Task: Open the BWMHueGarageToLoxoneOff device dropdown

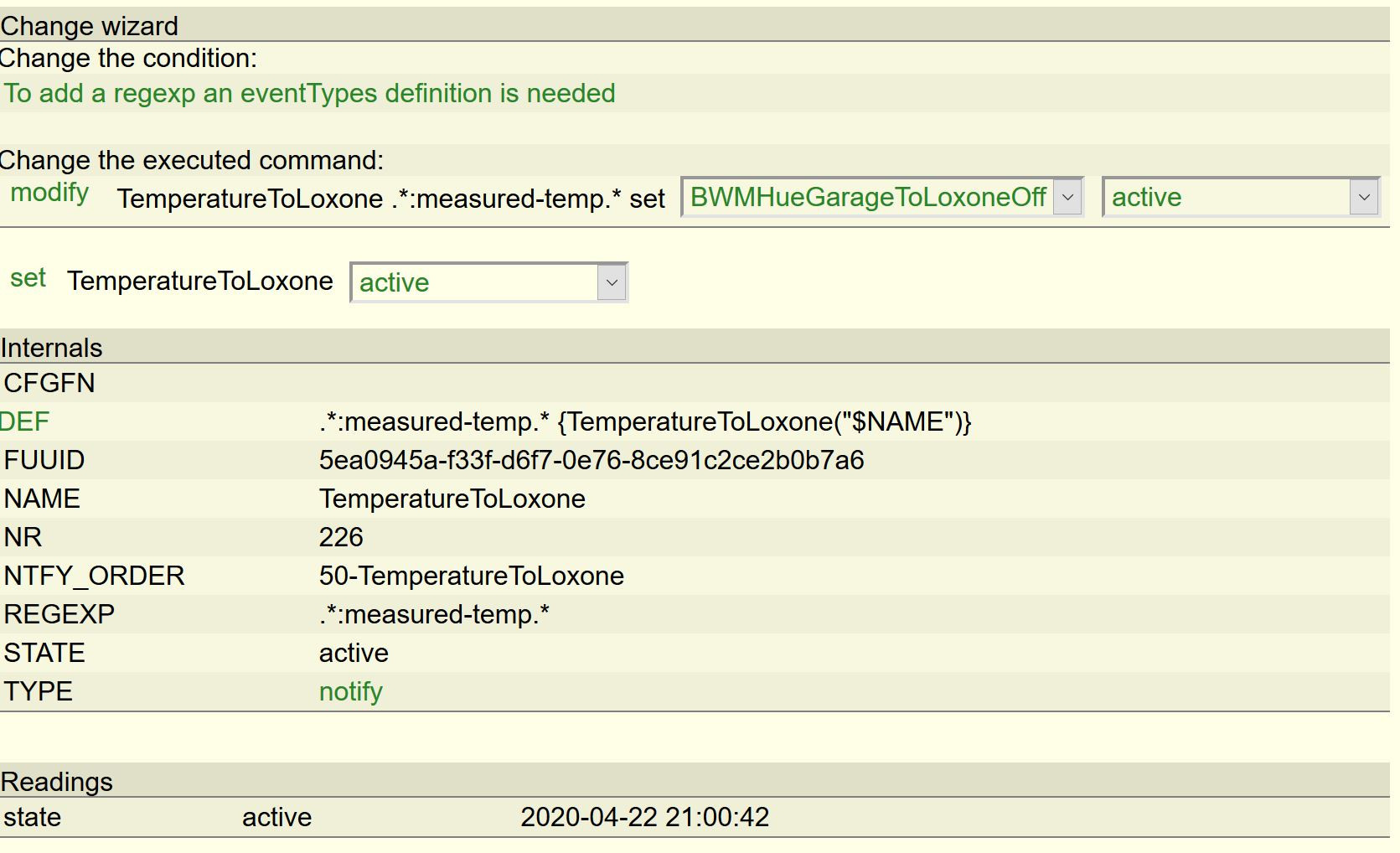Action: click(882, 198)
